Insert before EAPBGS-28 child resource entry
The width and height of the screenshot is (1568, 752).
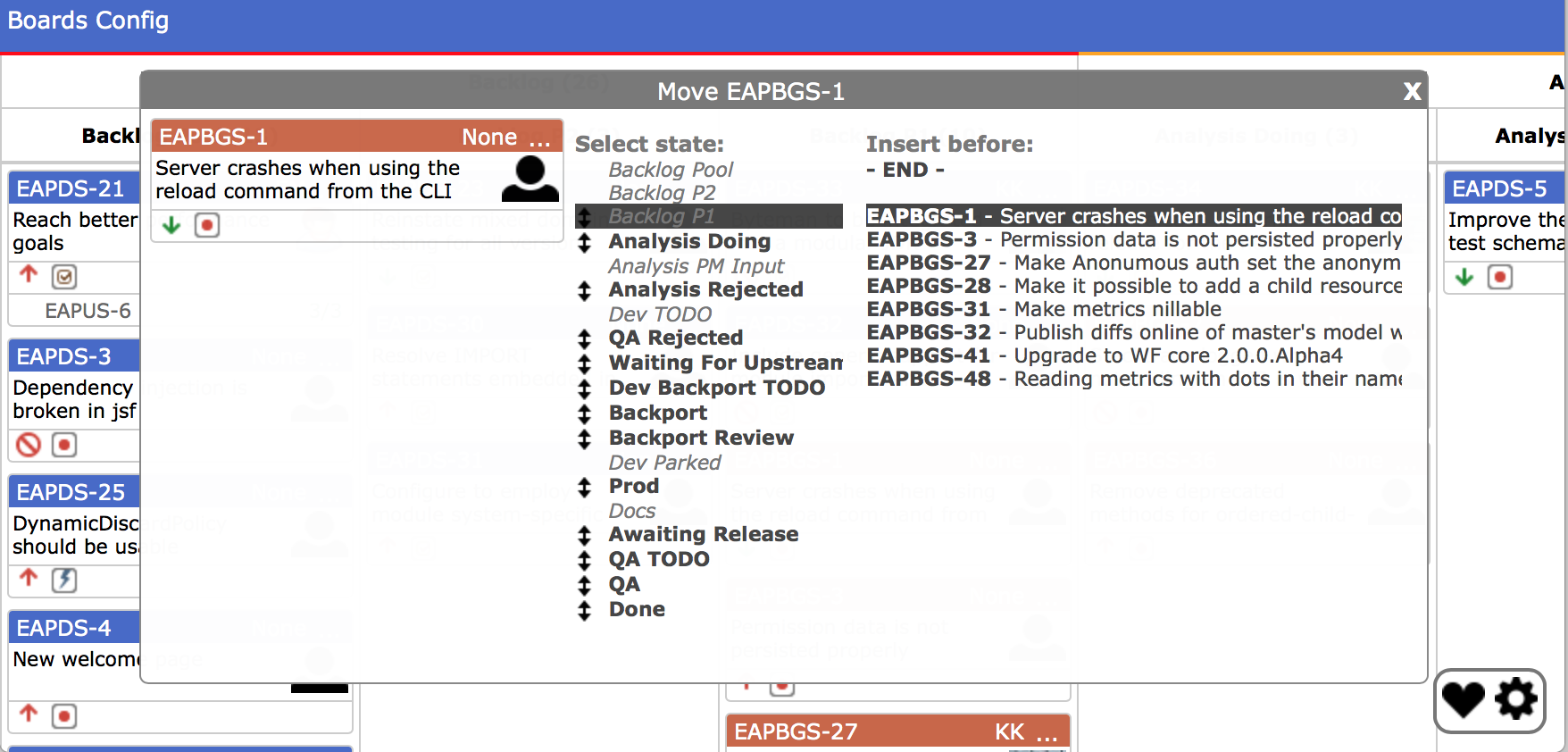1134,286
